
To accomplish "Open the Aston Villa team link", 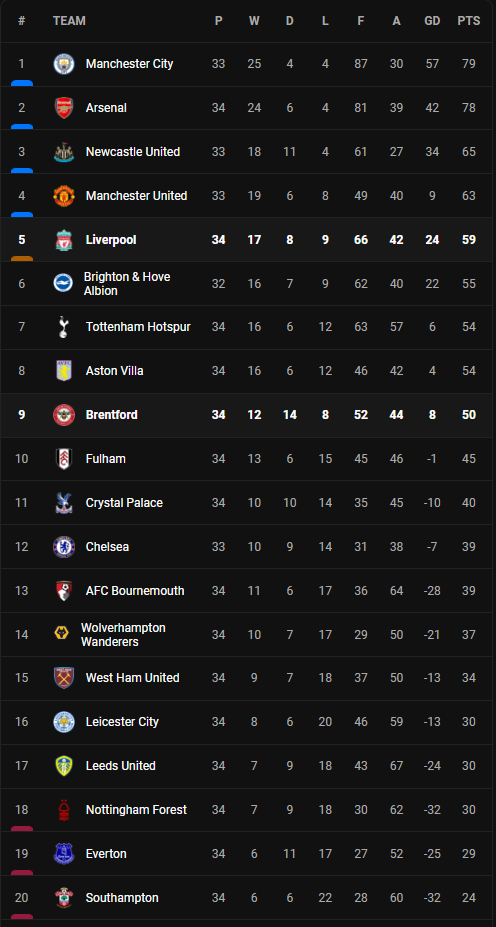I will 115,371.
